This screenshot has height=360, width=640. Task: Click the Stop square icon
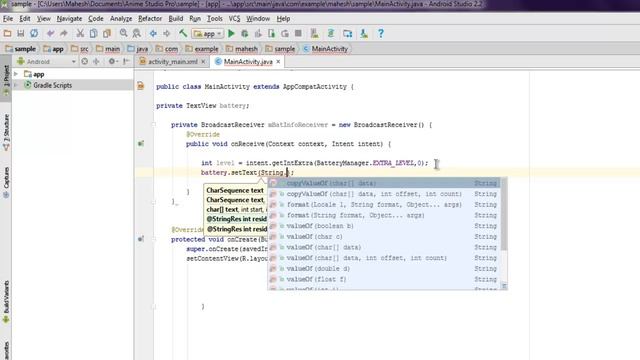(x=298, y=33)
